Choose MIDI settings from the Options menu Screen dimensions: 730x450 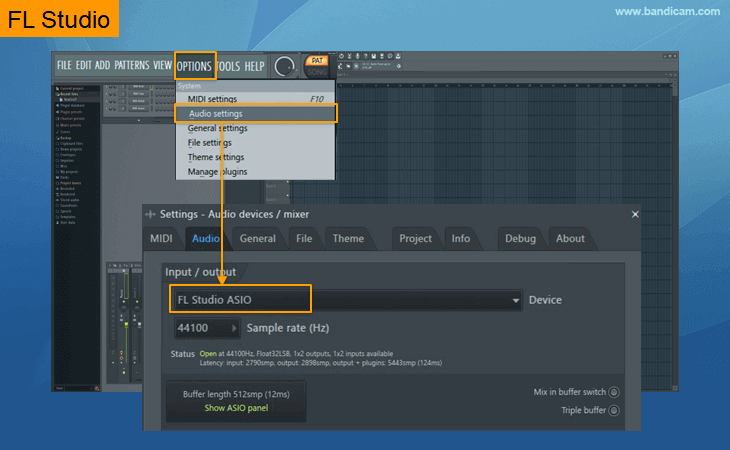click(x=256, y=99)
